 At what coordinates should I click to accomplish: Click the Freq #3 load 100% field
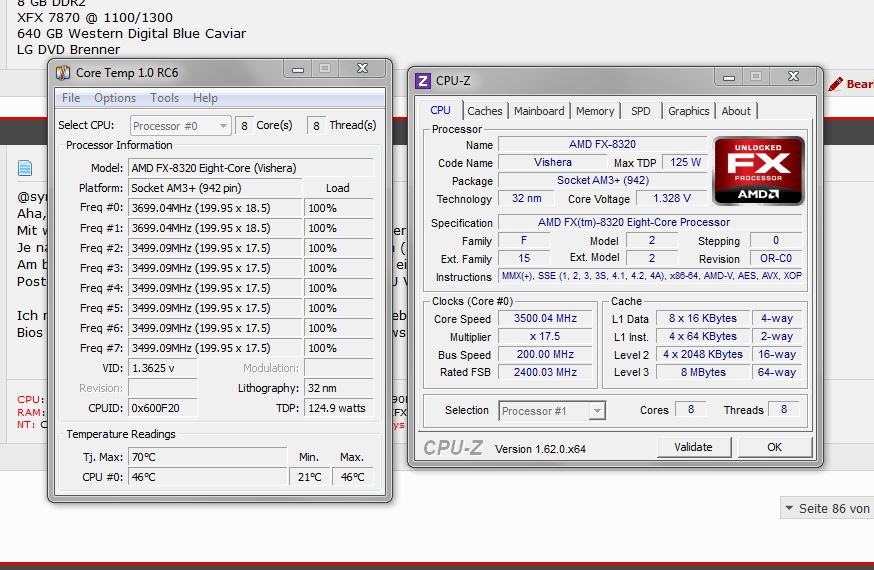click(x=338, y=268)
